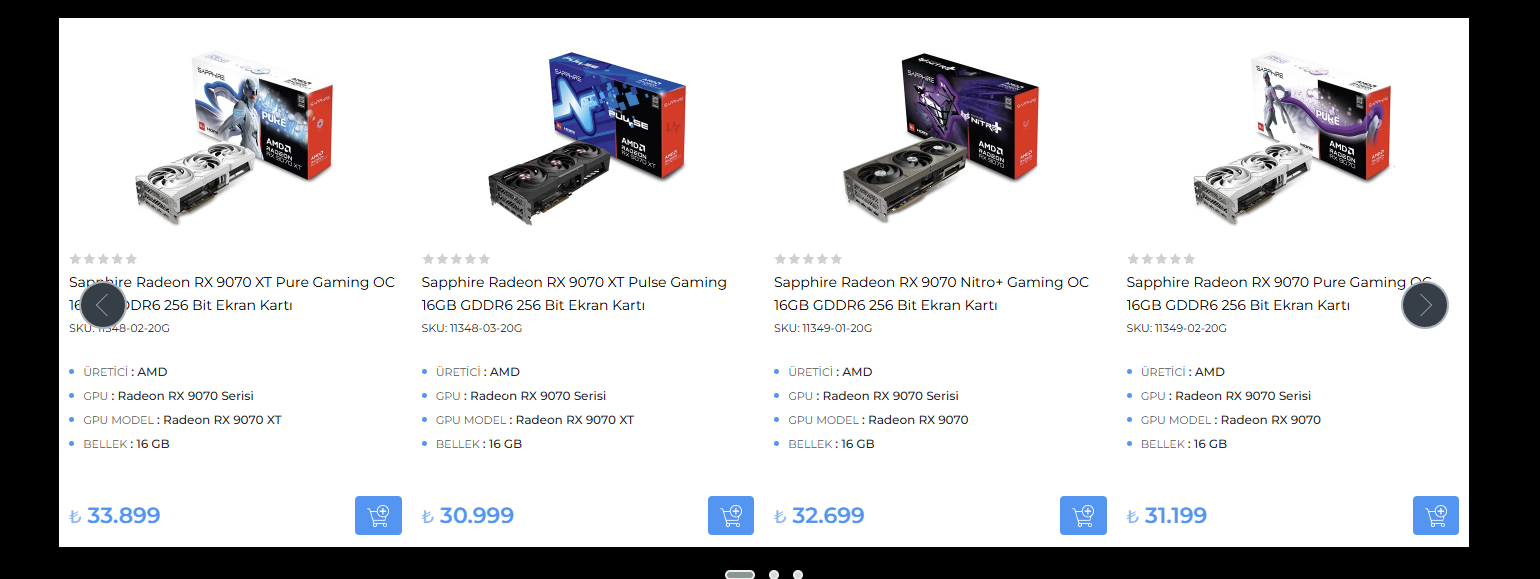Open RX 9070 XT Pure Gaming OC title link
1540x579 pixels.
[x=232, y=294]
